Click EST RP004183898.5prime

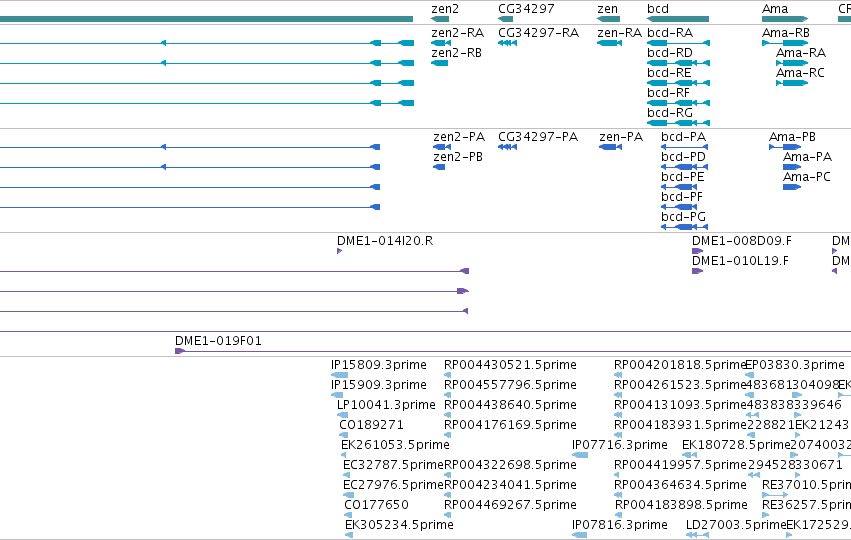[681, 506]
